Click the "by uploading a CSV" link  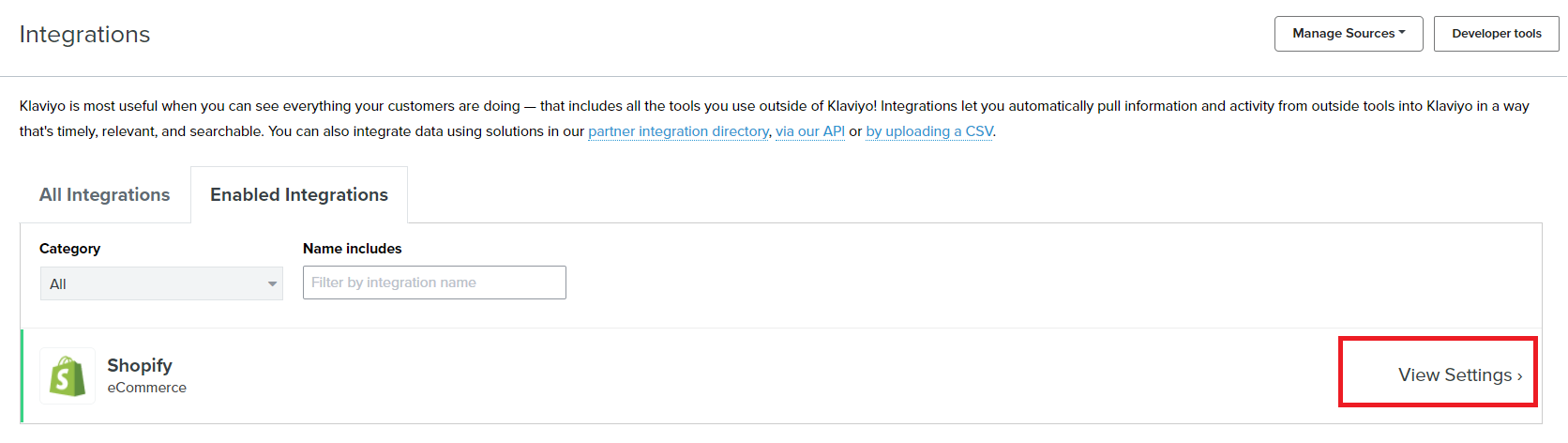(x=929, y=131)
